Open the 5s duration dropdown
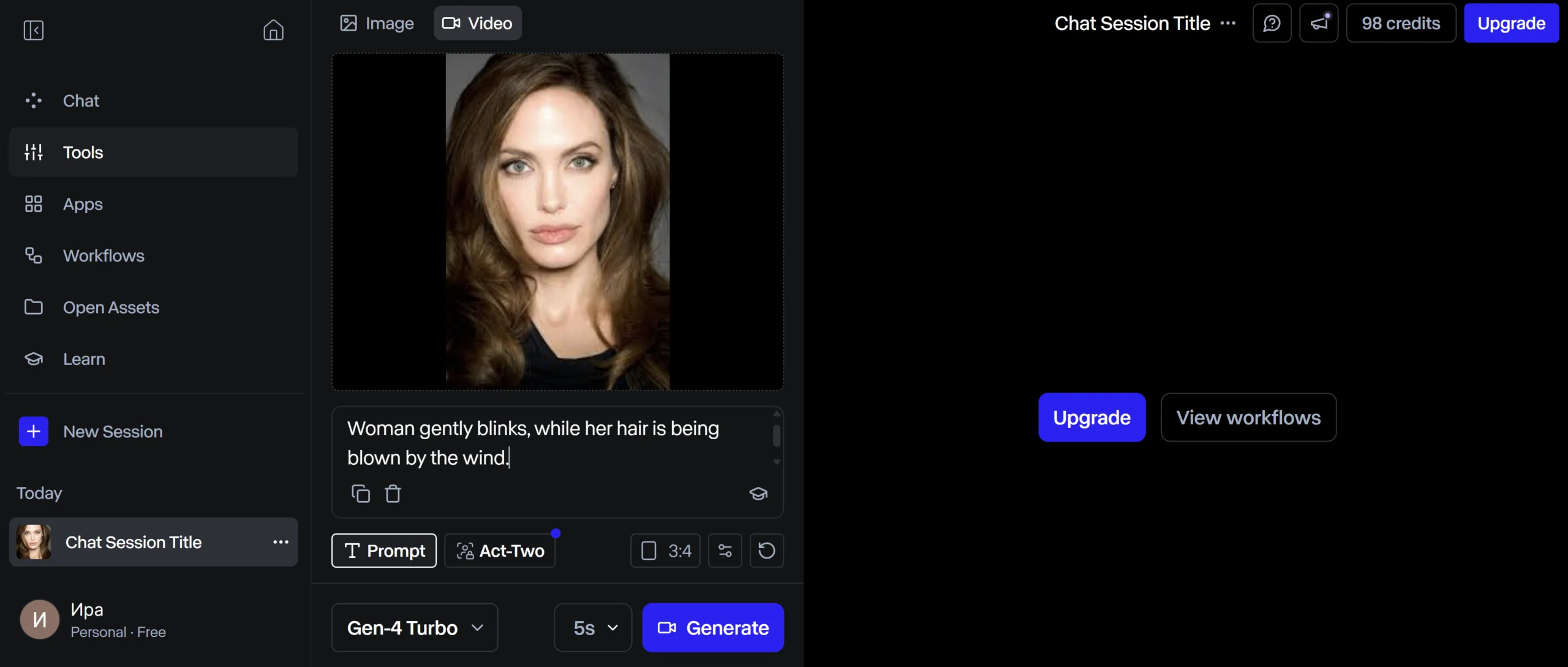 590,627
